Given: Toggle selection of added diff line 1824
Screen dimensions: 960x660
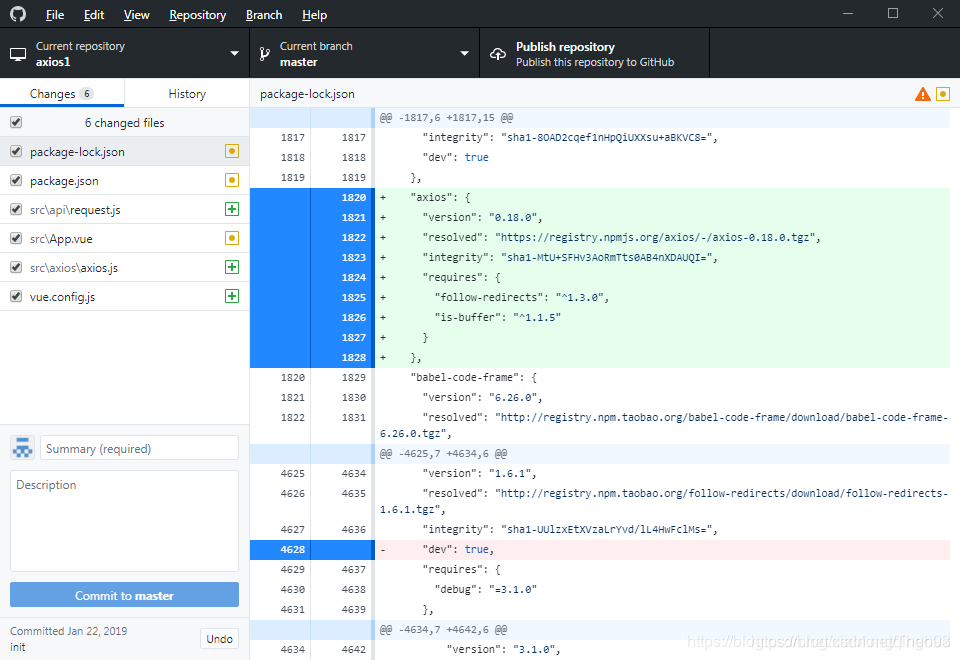Looking at the screenshot, I should pyautogui.click(x=312, y=277).
